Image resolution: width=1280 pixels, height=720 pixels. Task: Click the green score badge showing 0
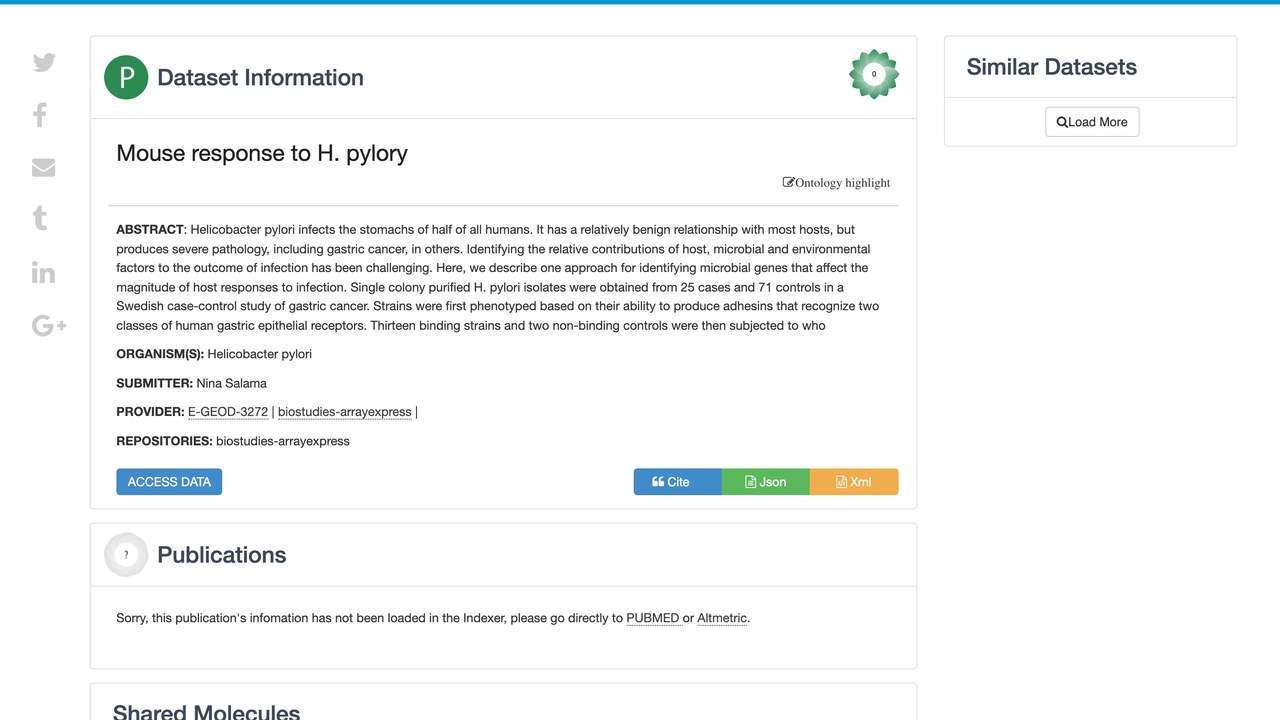tap(874, 74)
